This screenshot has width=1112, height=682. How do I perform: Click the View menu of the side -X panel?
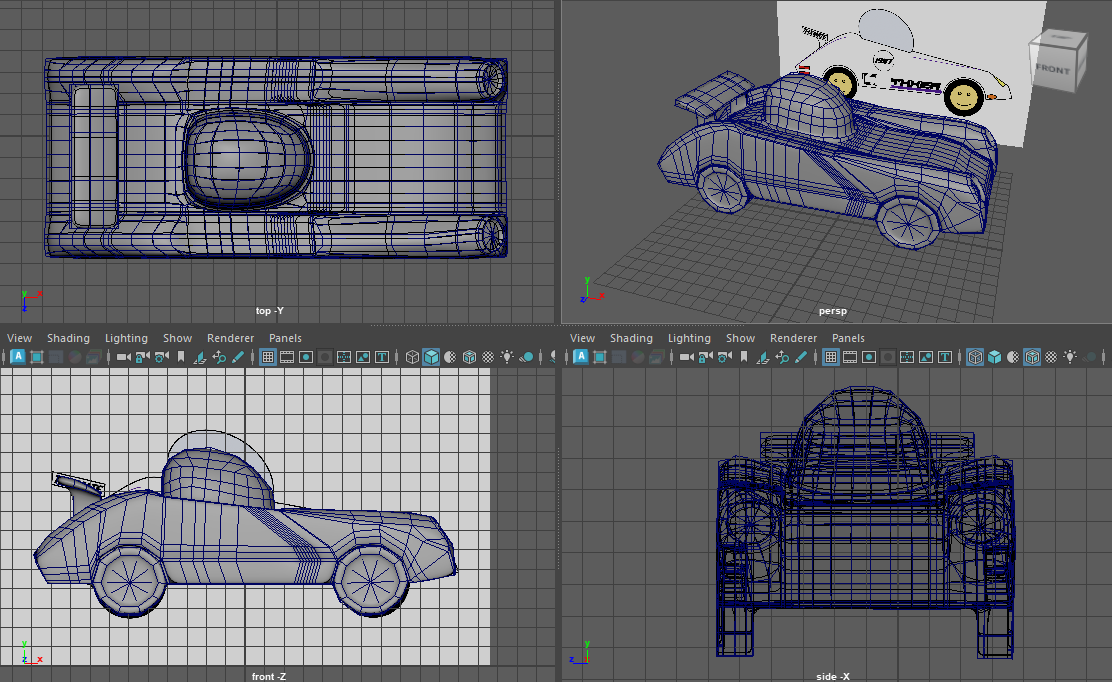click(582, 338)
